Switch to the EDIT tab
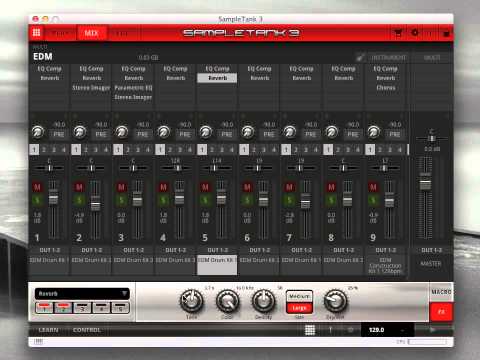The width and height of the screenshot is (480, 360). [x=121, y=33]
